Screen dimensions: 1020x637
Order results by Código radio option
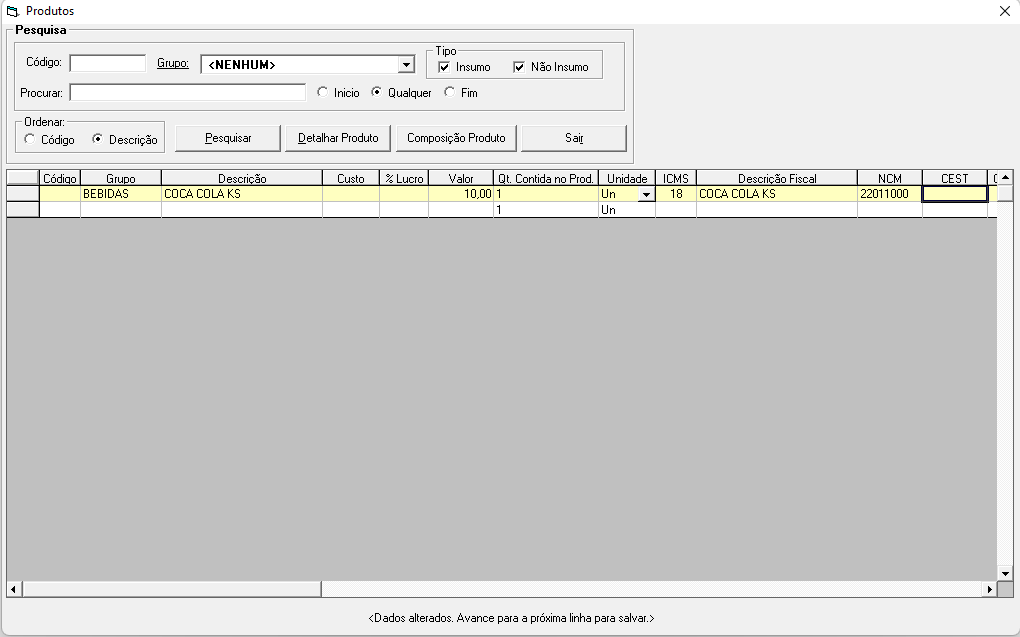30,139
